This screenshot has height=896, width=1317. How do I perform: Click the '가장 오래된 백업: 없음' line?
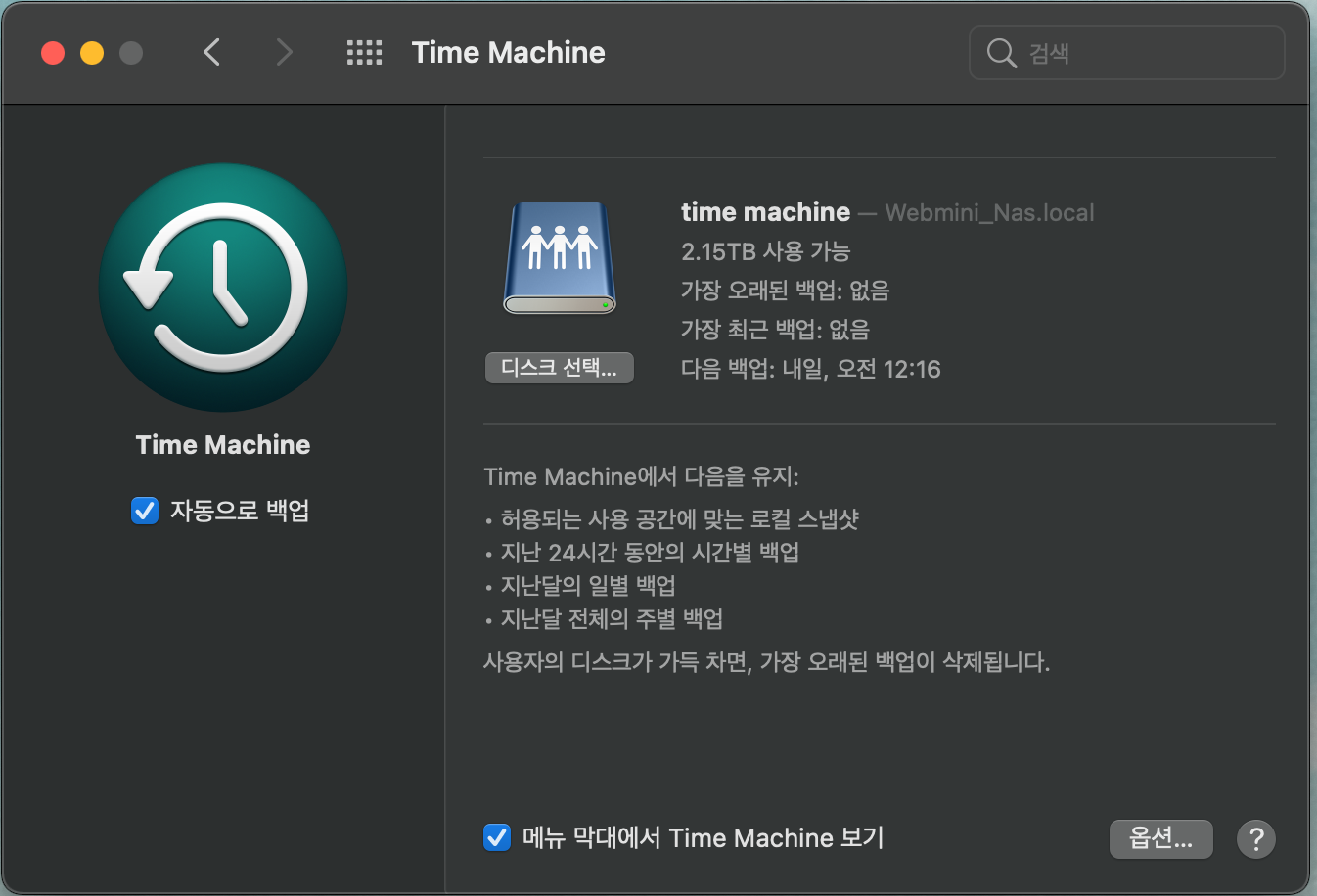click(x=785, y=291)
